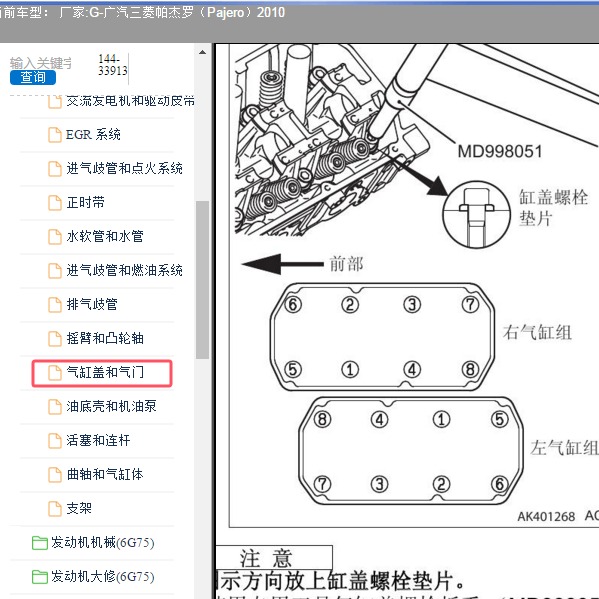The height and width of the screenshot is (599, 599).
Task: Click the 右气缸组 label in diagram
Action: 537,332
